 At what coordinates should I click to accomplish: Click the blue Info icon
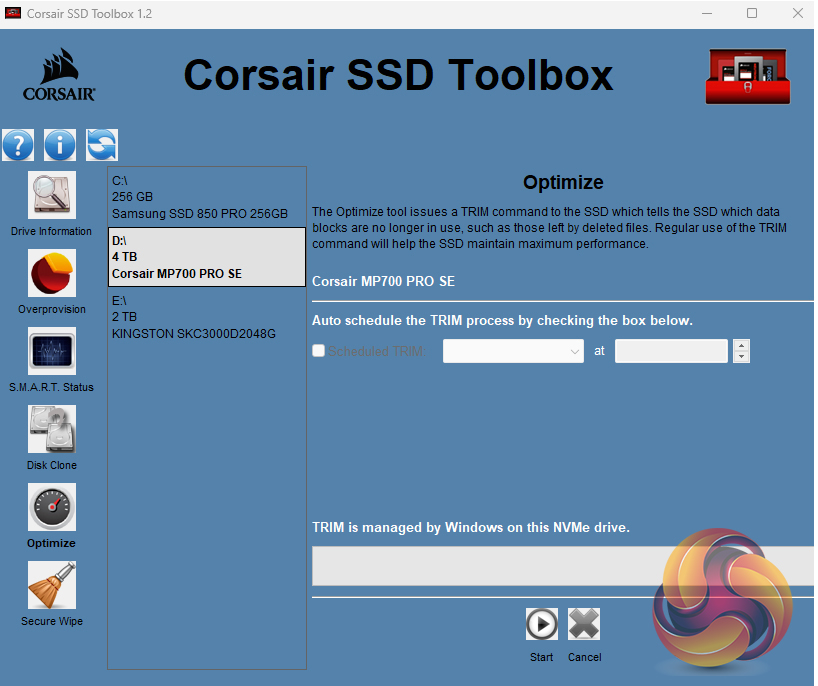(x=60, y=145)
